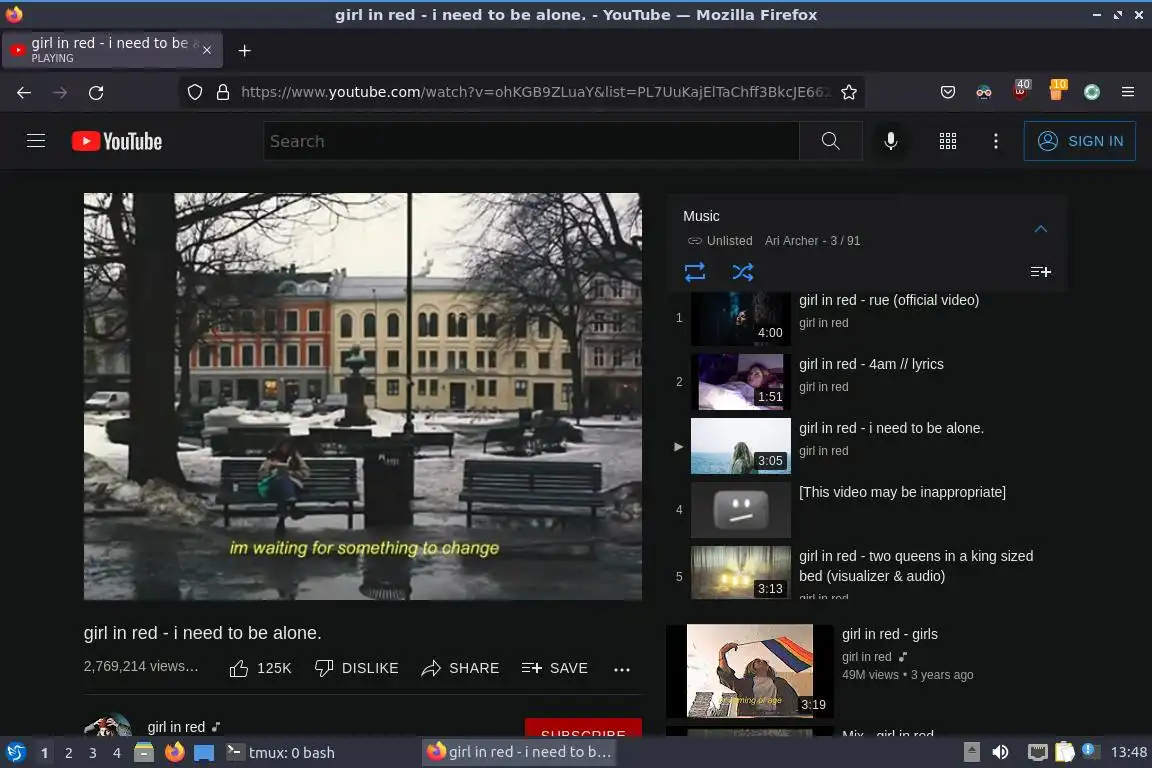The image size is (1152, 768).
Task: Open the YouTube guide hamburger menu
Action: tap(36, 141)
